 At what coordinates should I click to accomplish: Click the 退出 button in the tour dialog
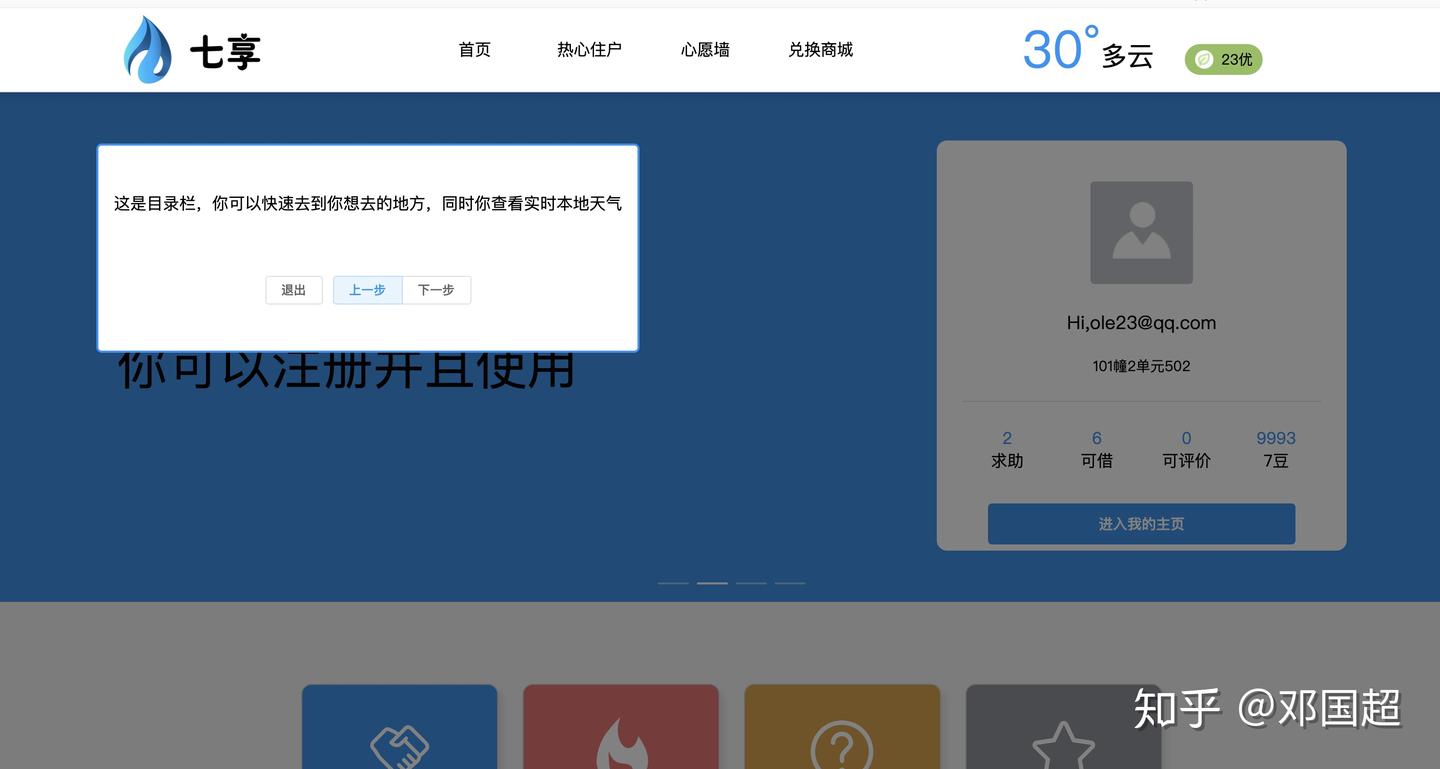[293, 289]
